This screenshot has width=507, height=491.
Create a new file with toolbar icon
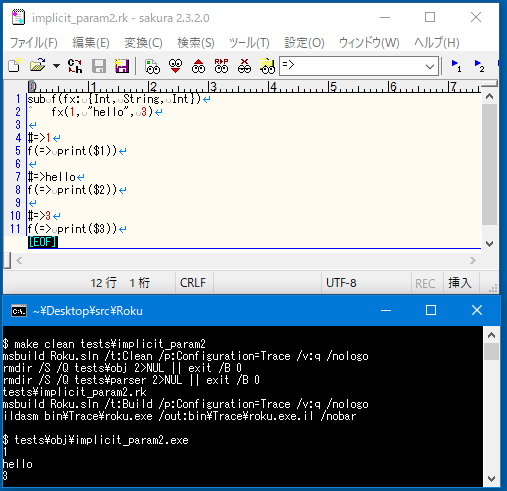[14, 65]
